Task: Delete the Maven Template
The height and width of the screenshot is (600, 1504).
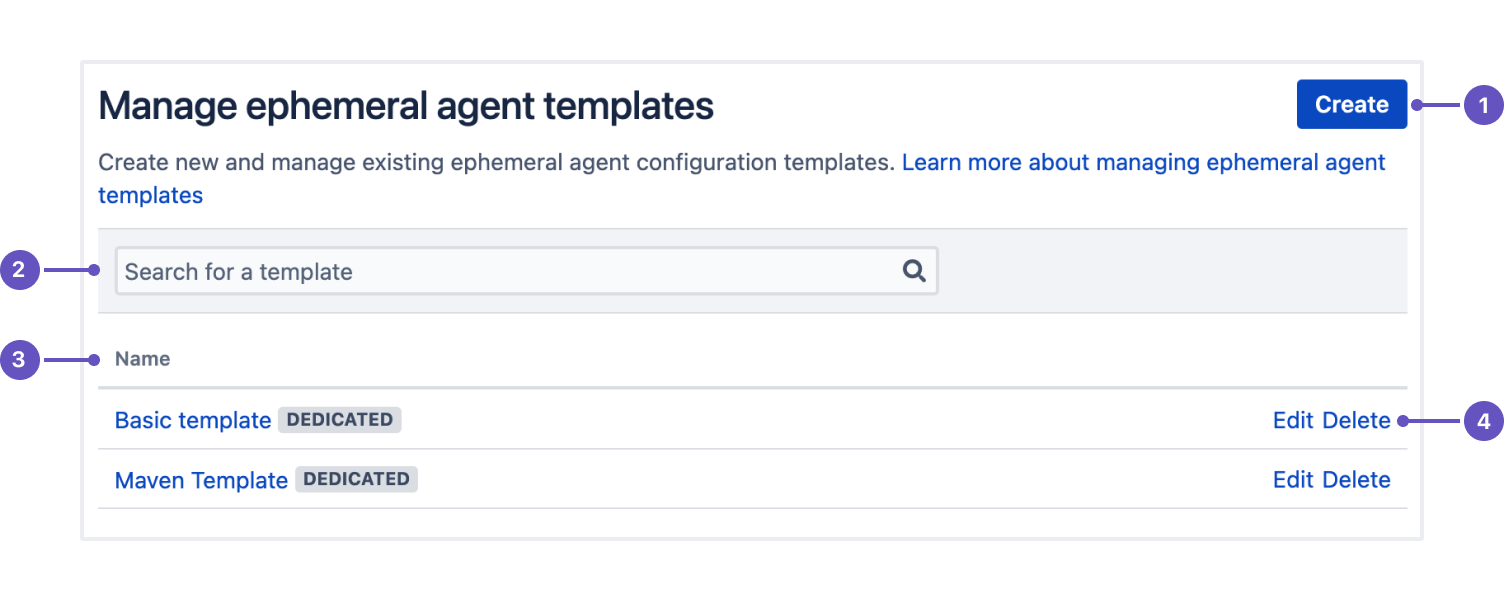Action: tap(1356, 480)
